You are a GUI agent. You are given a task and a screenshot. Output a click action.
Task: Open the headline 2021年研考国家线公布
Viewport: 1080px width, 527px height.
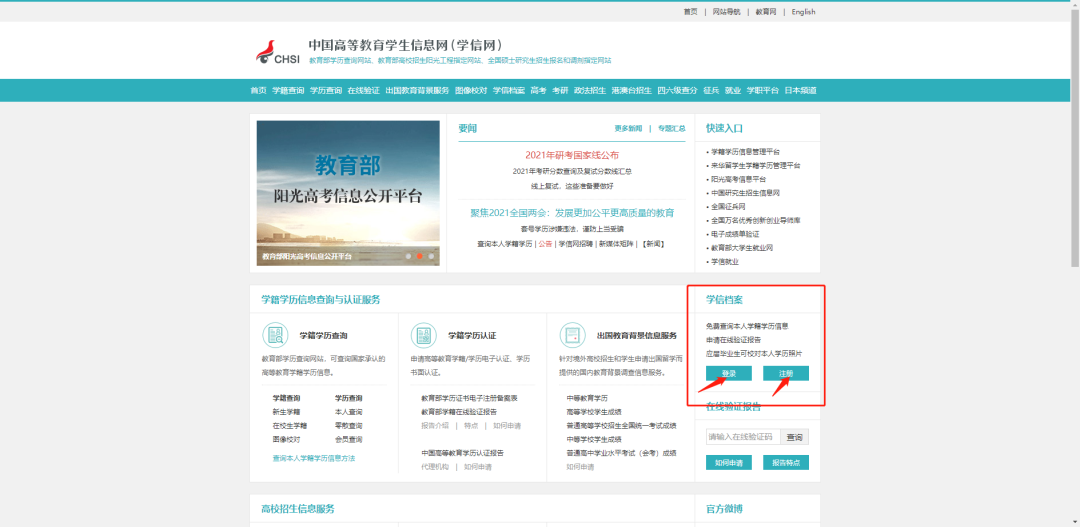572,156
